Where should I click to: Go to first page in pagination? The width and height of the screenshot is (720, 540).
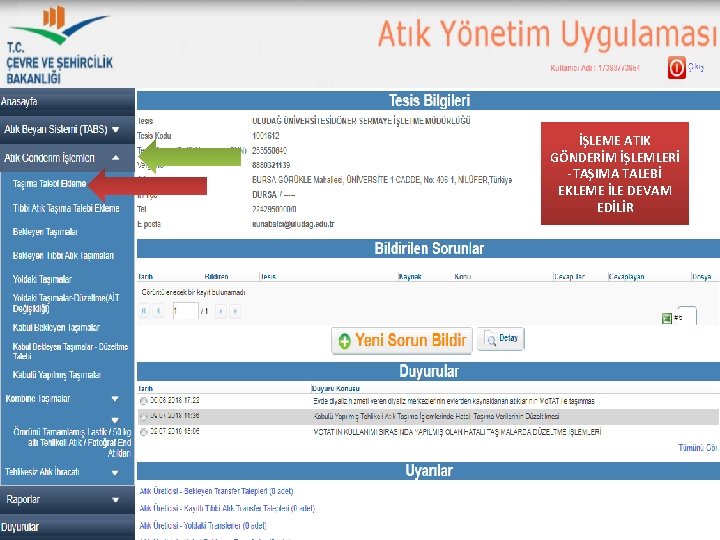click(144, 311)
